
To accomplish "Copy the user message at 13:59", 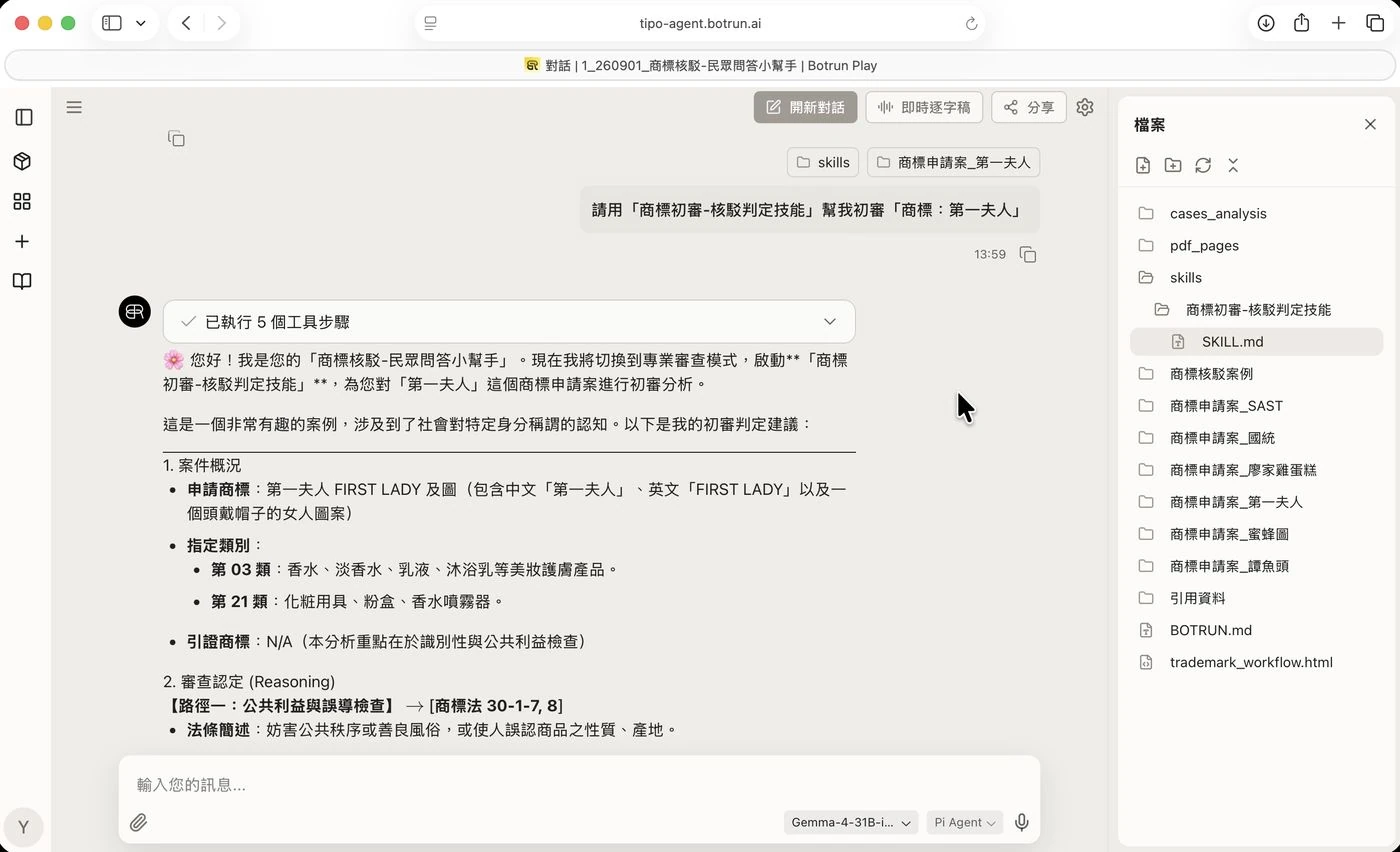I will tap(1028, 254).
